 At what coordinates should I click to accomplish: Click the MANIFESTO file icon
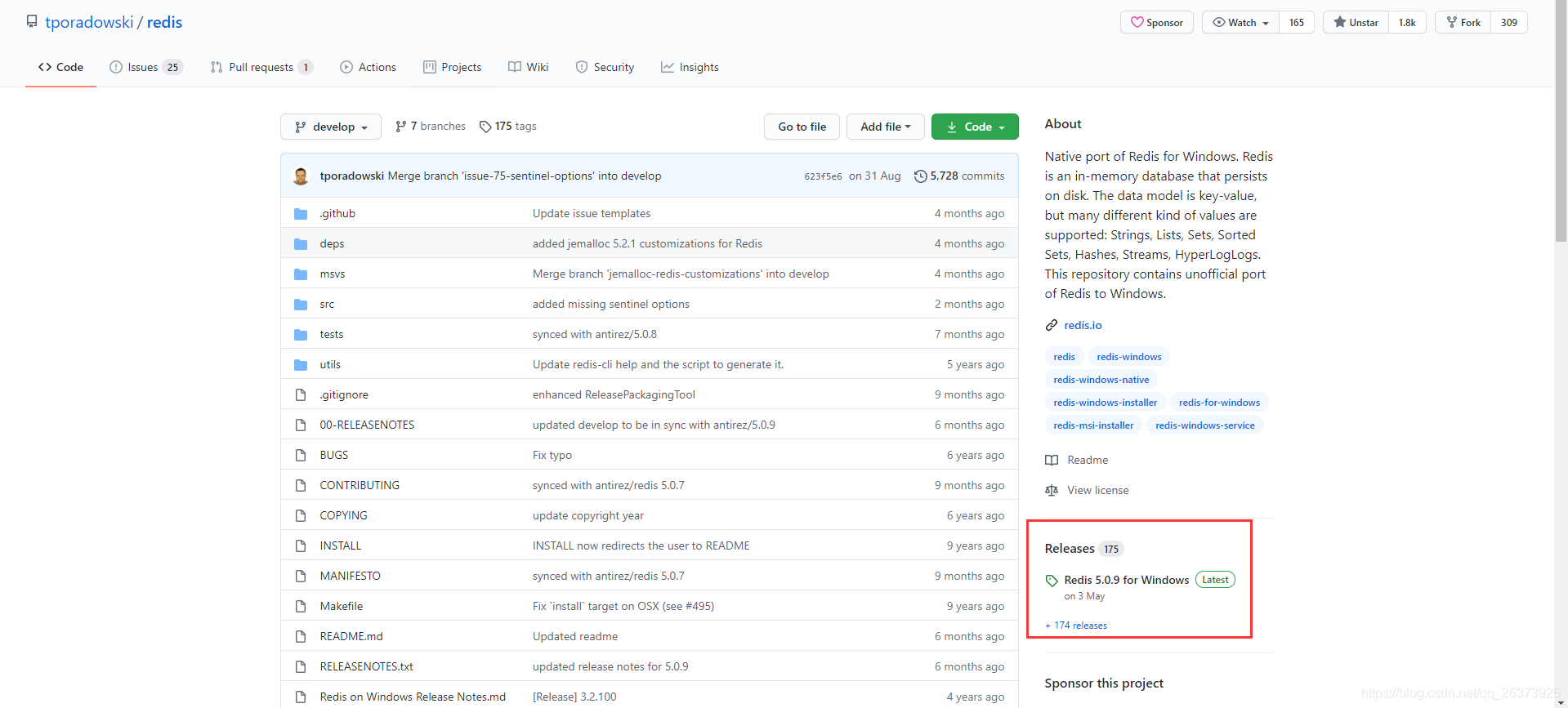click(x=301, y=577)
